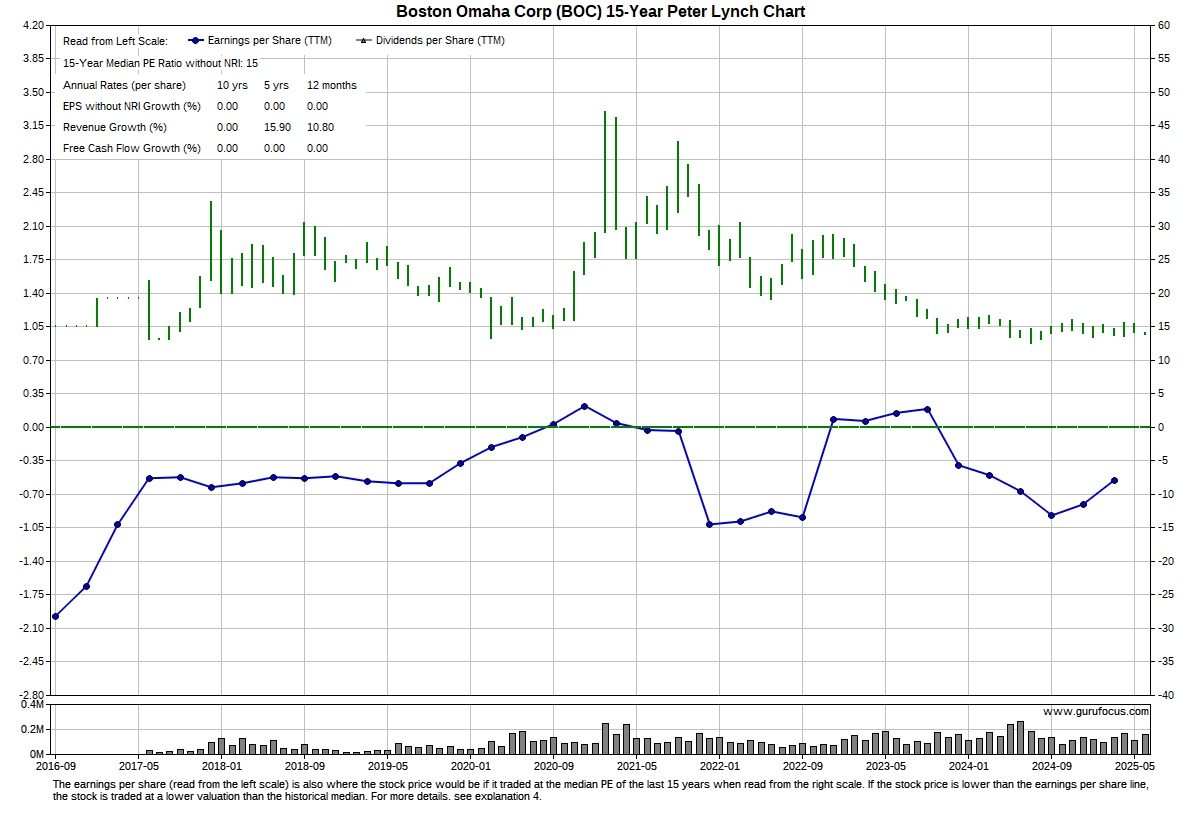
Task: Click "15-Year Median PE Ratio without NRI: 15" text
Action: coord(160,63)
